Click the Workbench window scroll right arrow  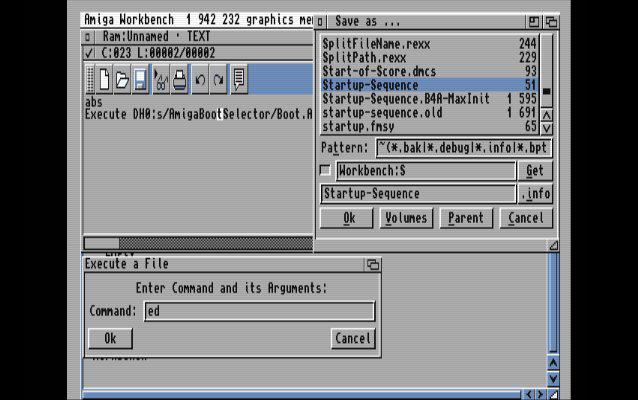541,394
